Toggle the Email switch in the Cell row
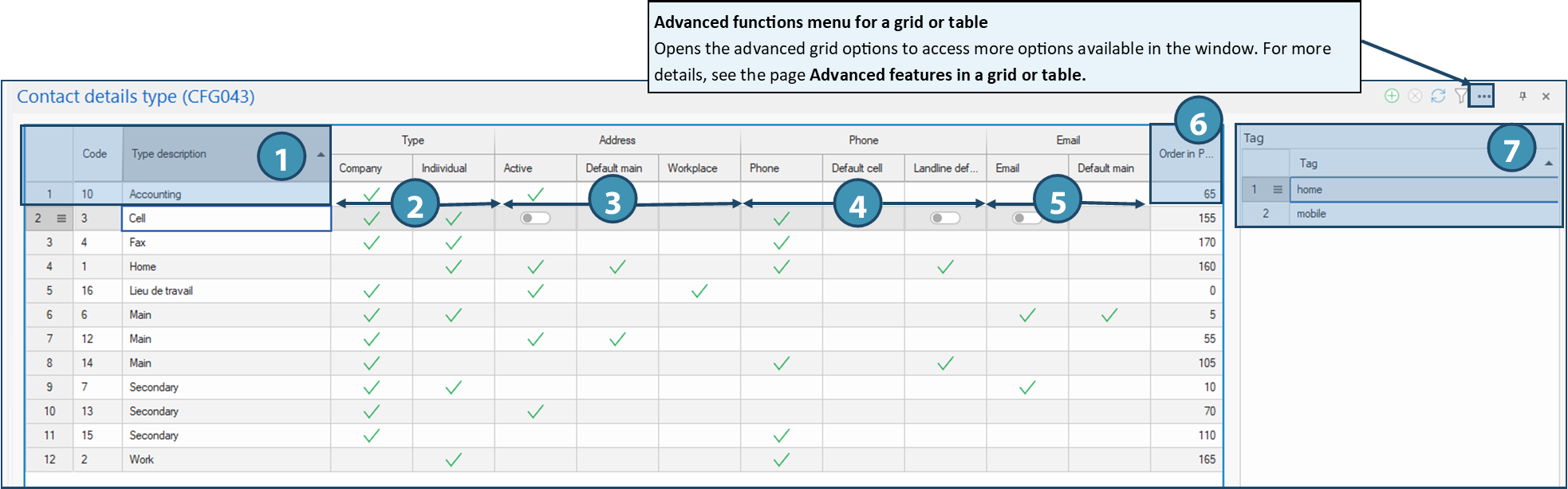This screenshot has height=489, width=1568. pyautogui.click(x=1026, y=218)
